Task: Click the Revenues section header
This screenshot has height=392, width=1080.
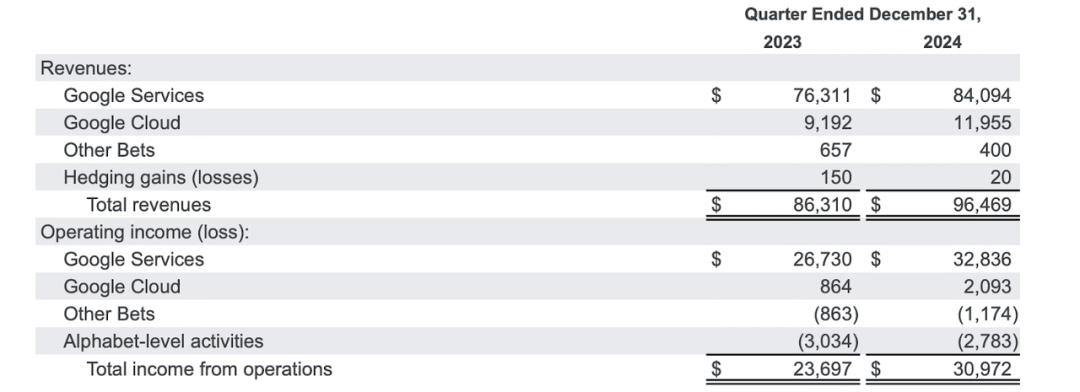Action: pos(86,68)
